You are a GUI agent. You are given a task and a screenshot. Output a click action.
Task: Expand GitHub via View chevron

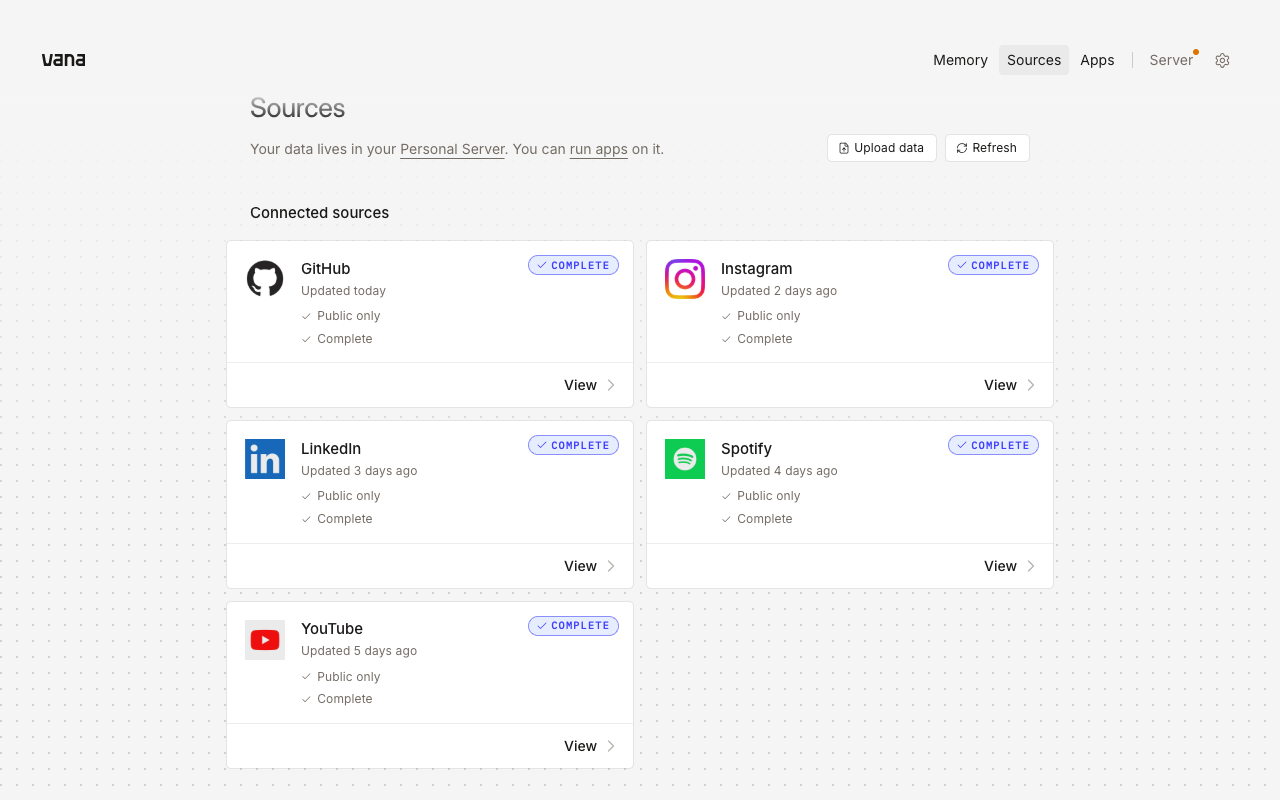611,385
